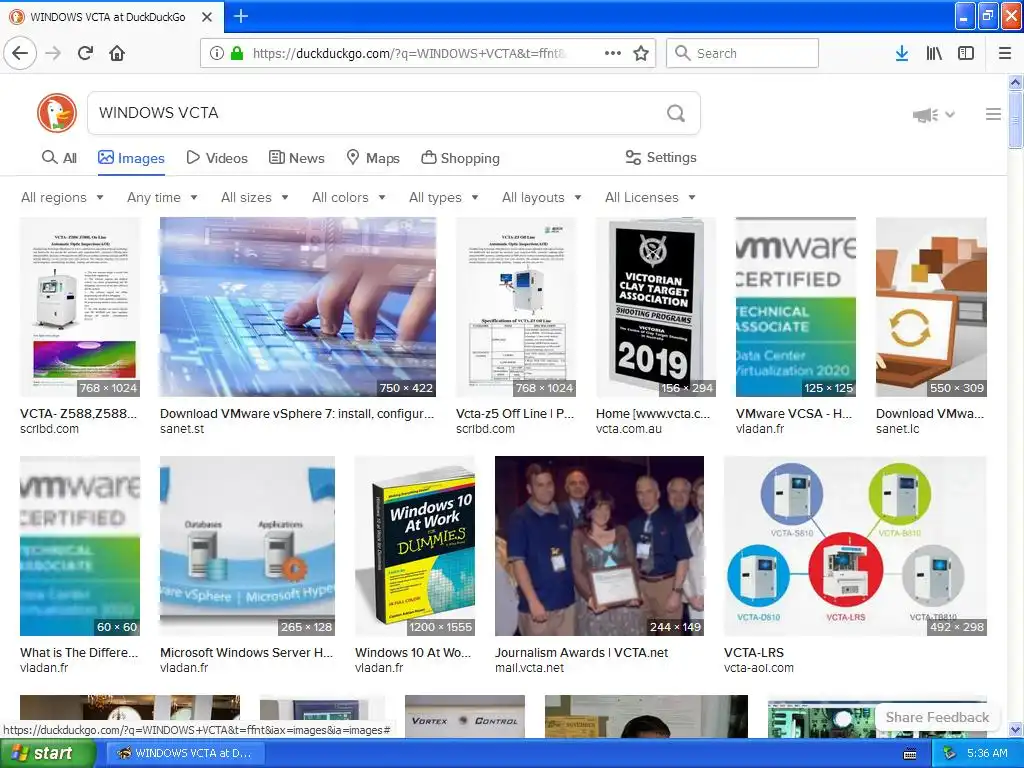Expand the All types filter
Image resolution: width=1024 pixels, height=768 pixels.
443,197
